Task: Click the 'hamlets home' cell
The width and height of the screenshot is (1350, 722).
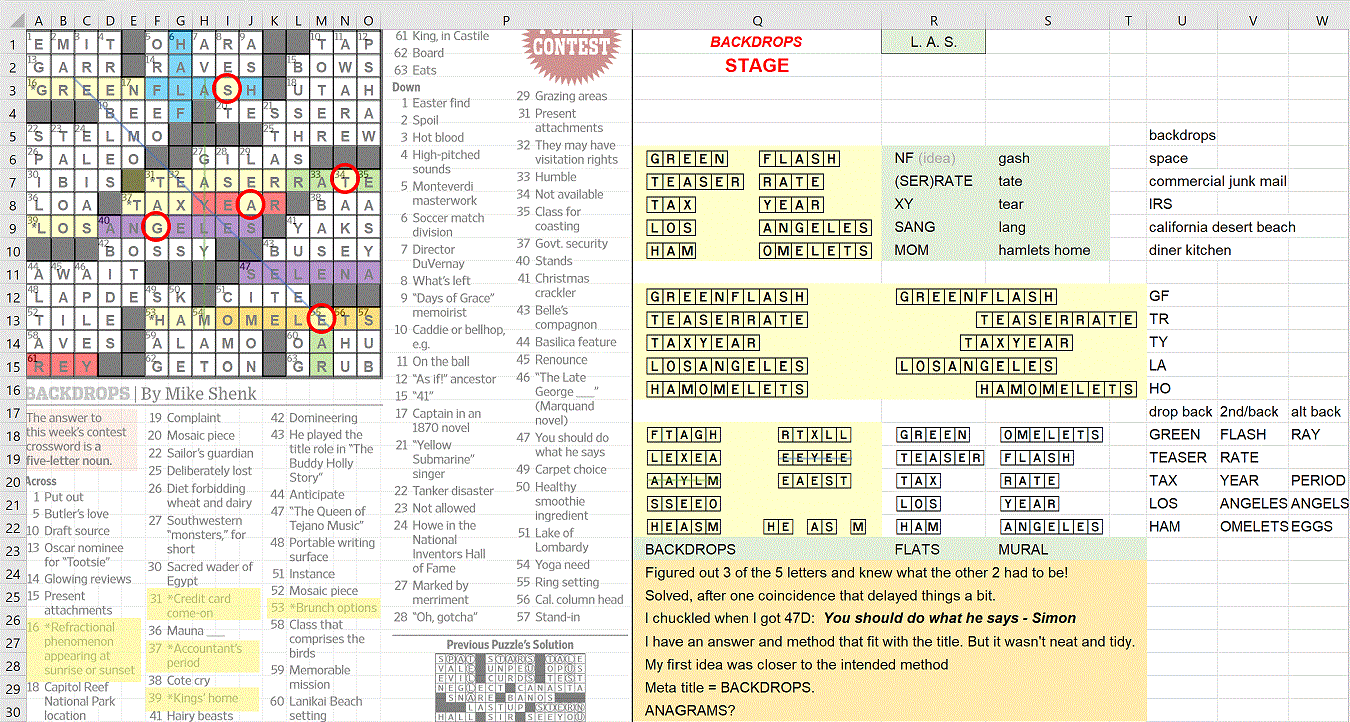Action: pos(1047,250)
